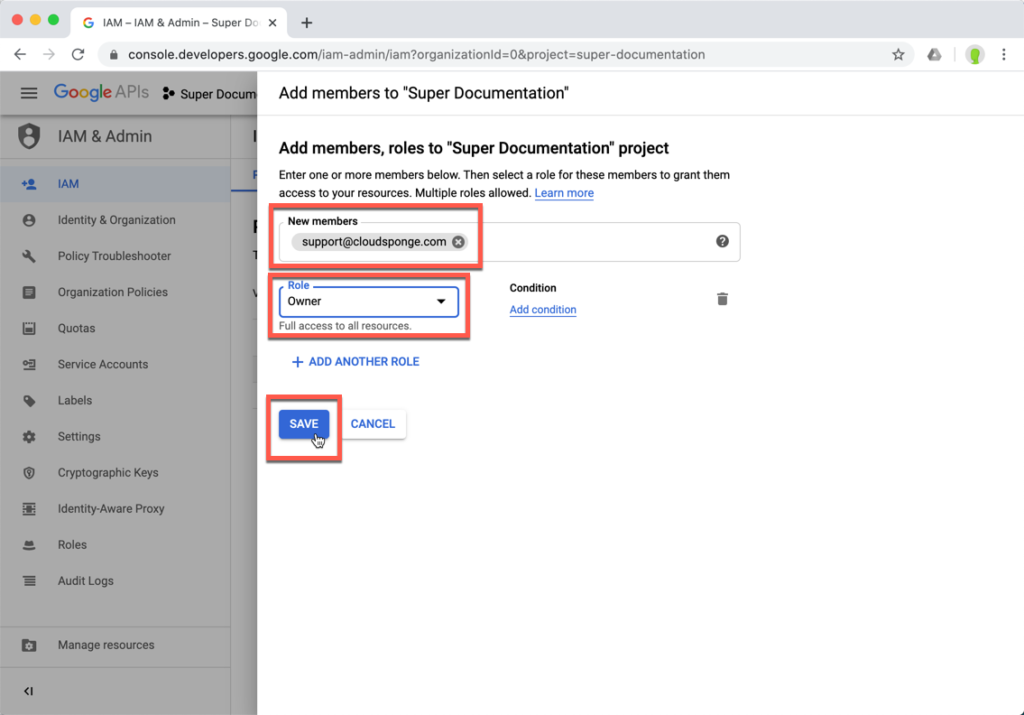Click the Labels tag icon
Image resolution: width=1024 pixels, height=715 pixels.
click(29, 401)
